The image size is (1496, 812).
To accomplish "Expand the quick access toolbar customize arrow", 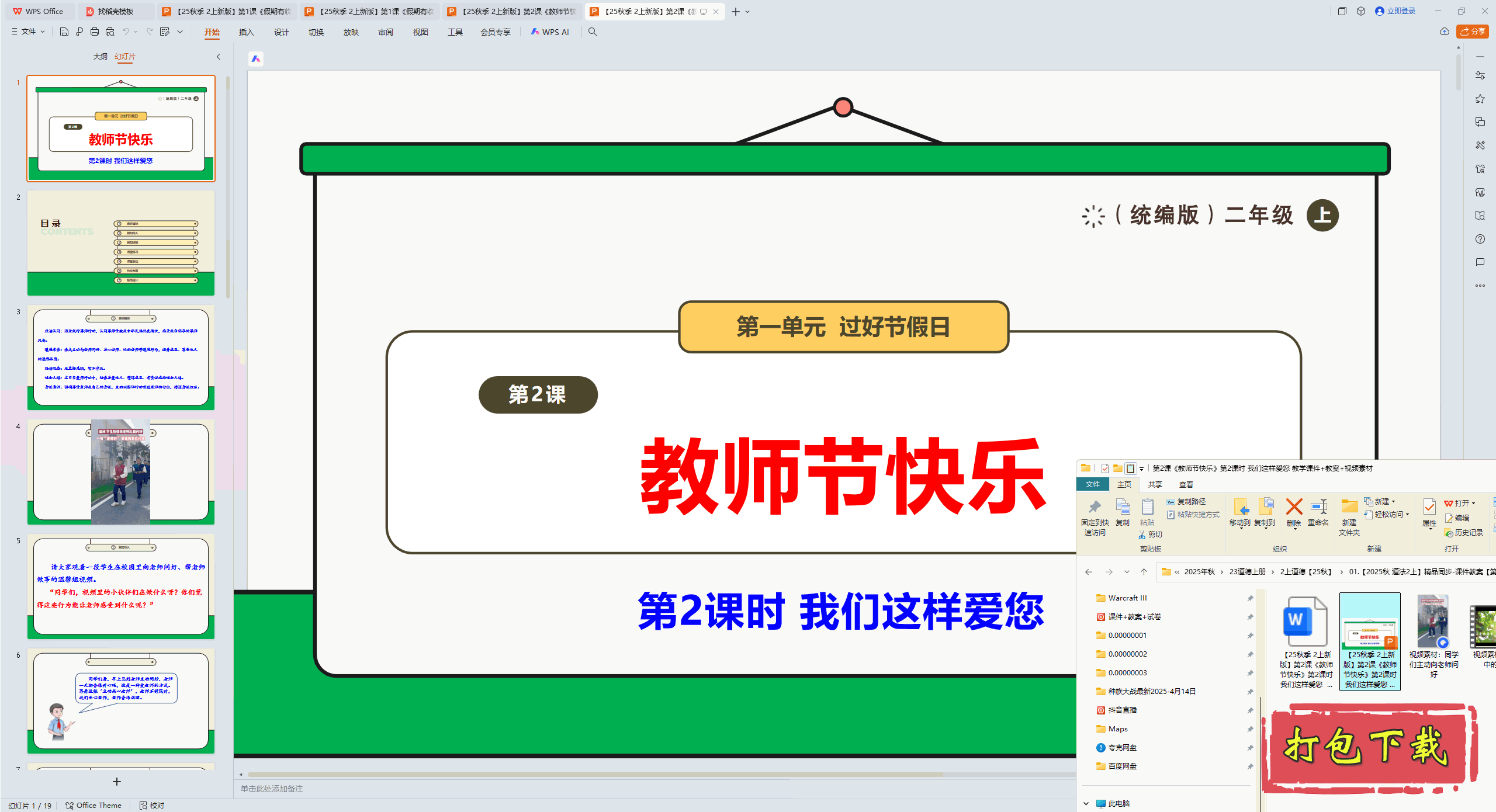I will coord(180,32).
